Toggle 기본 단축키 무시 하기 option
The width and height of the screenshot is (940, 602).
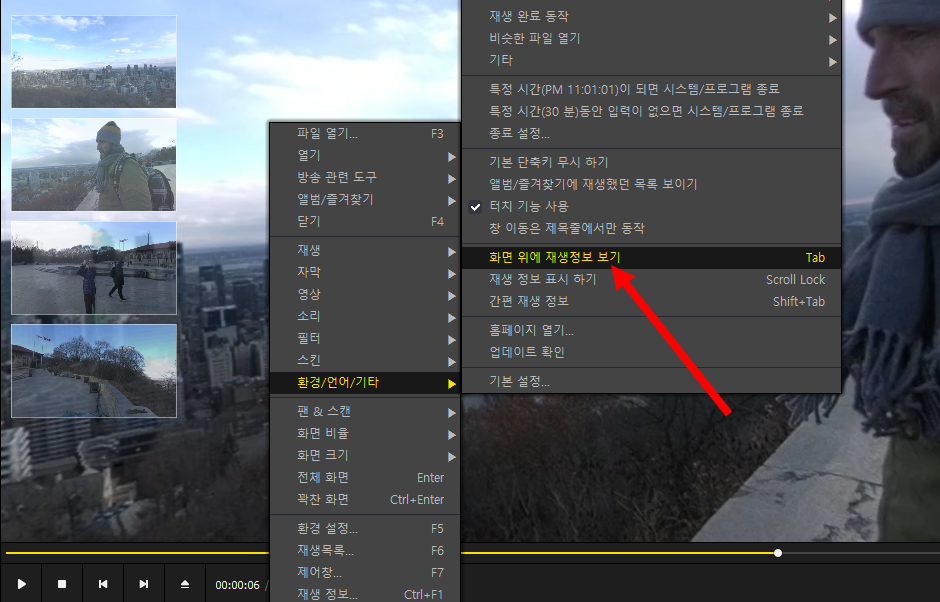coord(652,162)
